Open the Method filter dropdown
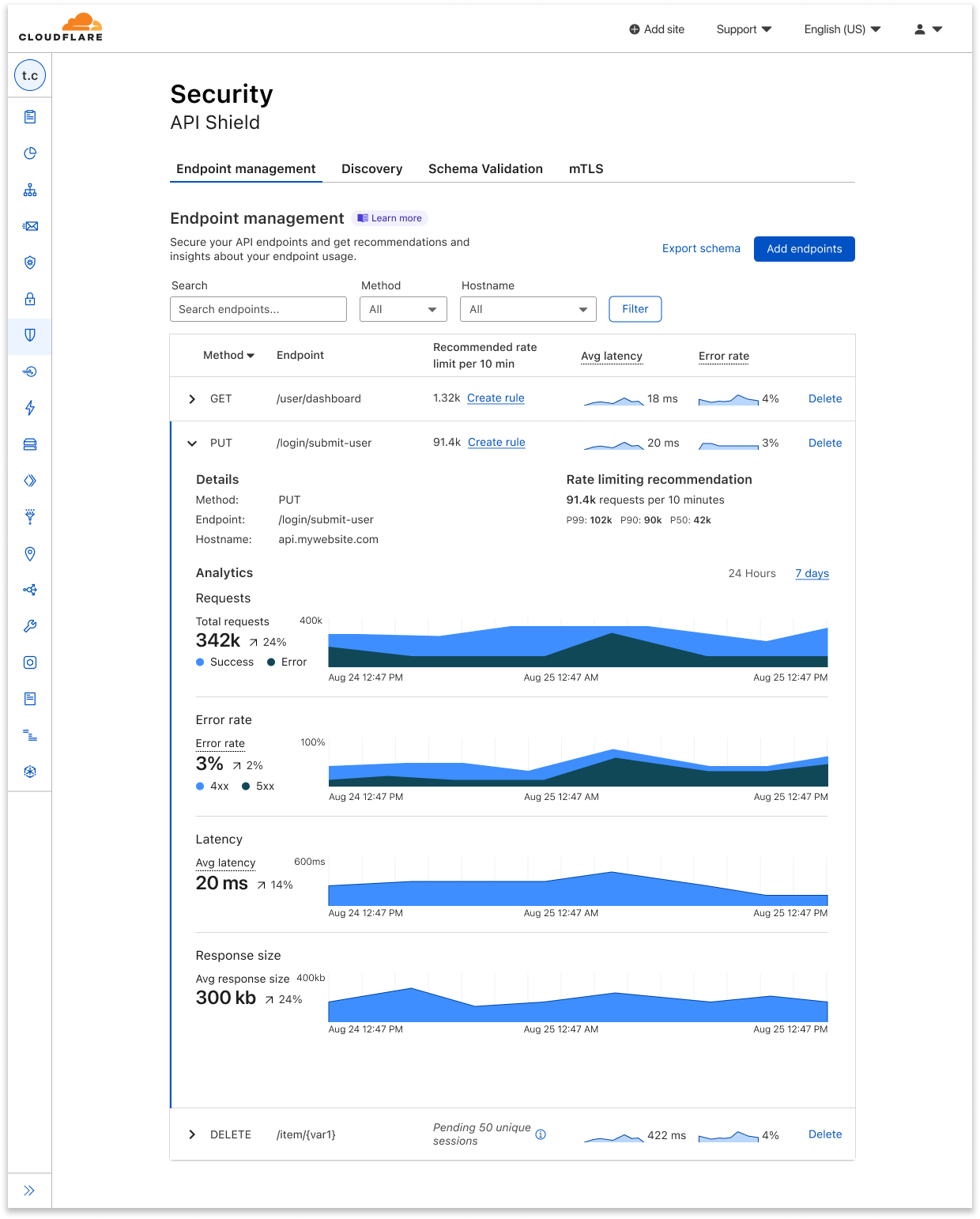The width and height of the screenshot is (980, 1219). click(403, 309)
